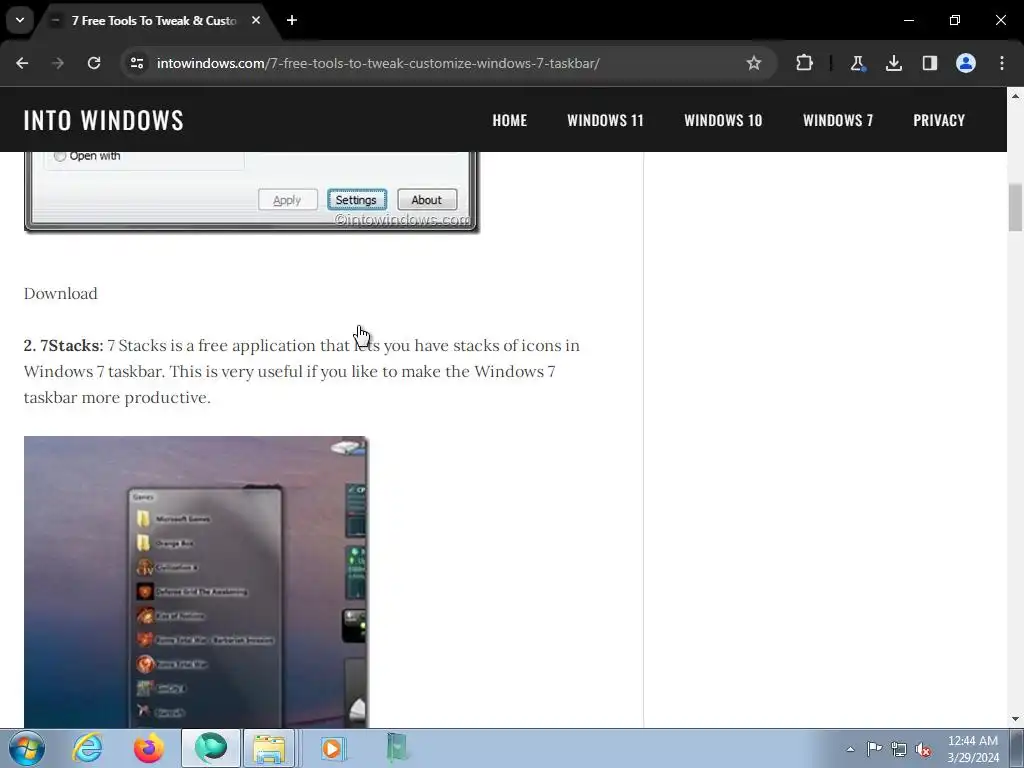Viewport: 1024px width, 768px height.
Task: Open the profile avatar menu
Action: (x=966, y=63)
